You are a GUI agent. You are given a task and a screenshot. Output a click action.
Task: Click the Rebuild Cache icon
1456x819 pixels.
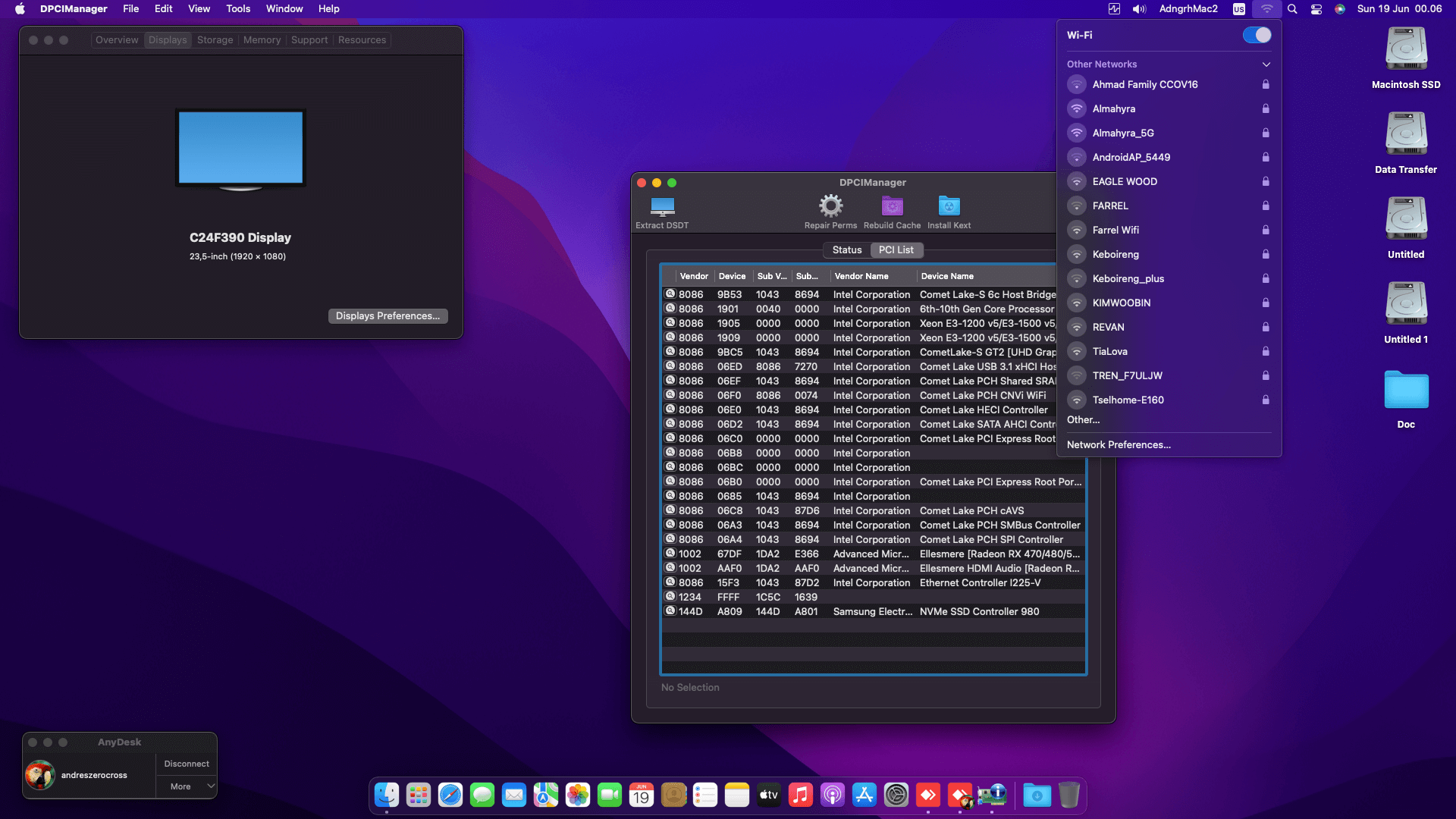pyautogui.click(x=892, y=206)
